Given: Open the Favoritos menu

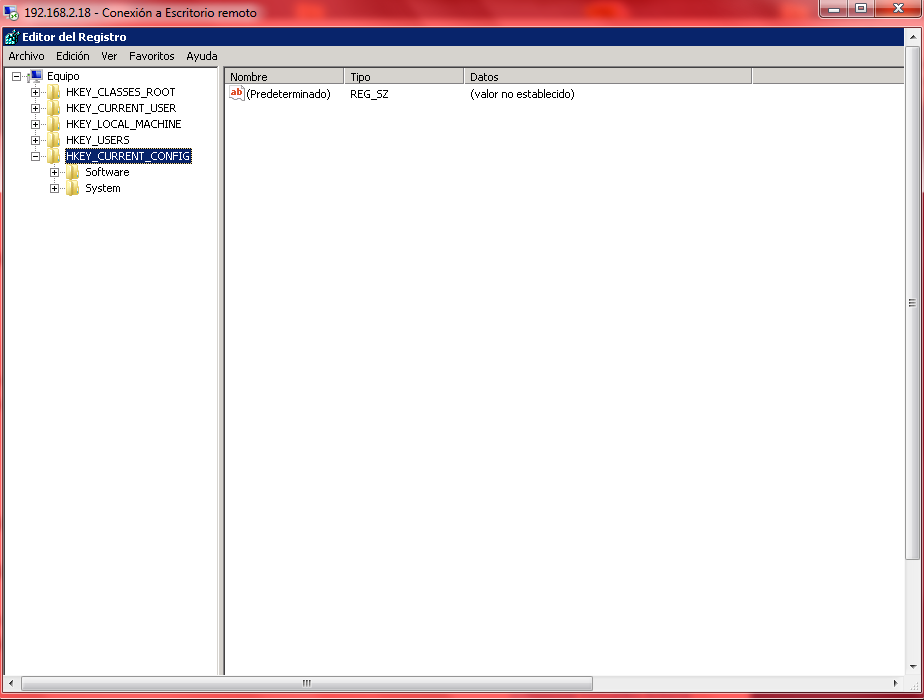Looking at the screenshot, I should pos(151,56).
